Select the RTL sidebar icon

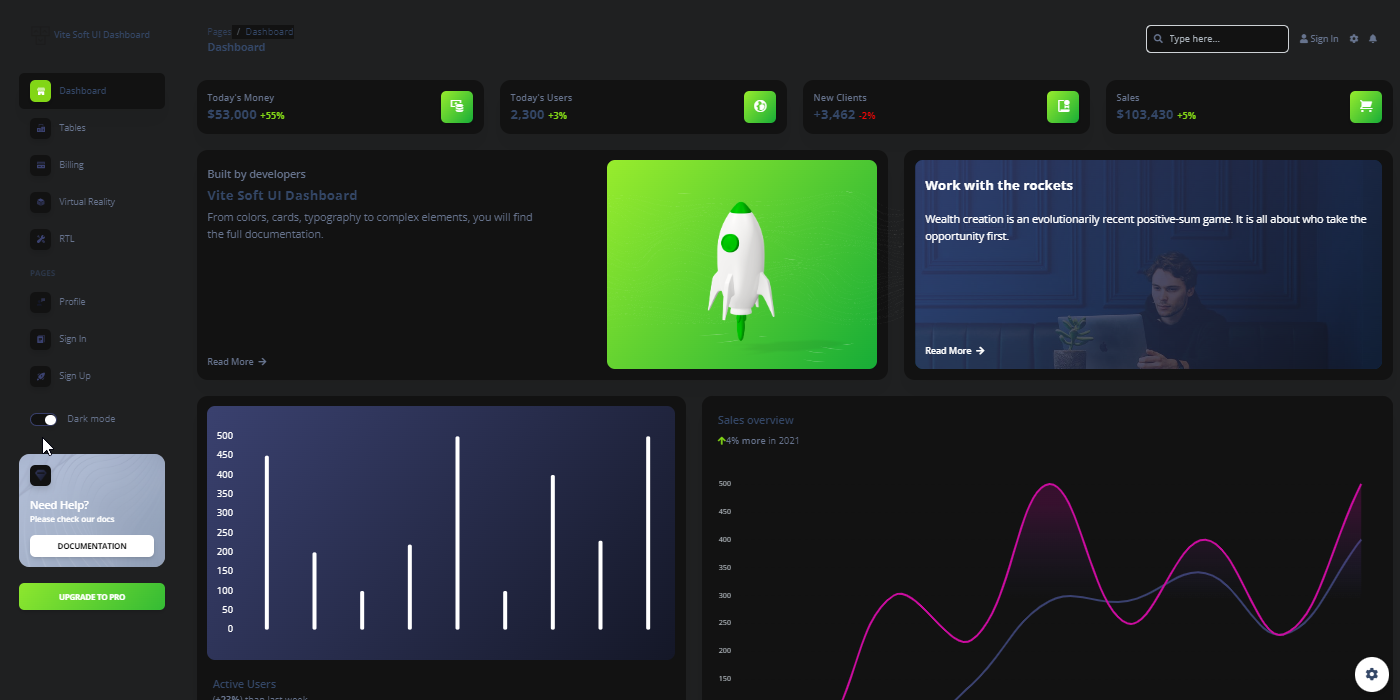[40, 238]
